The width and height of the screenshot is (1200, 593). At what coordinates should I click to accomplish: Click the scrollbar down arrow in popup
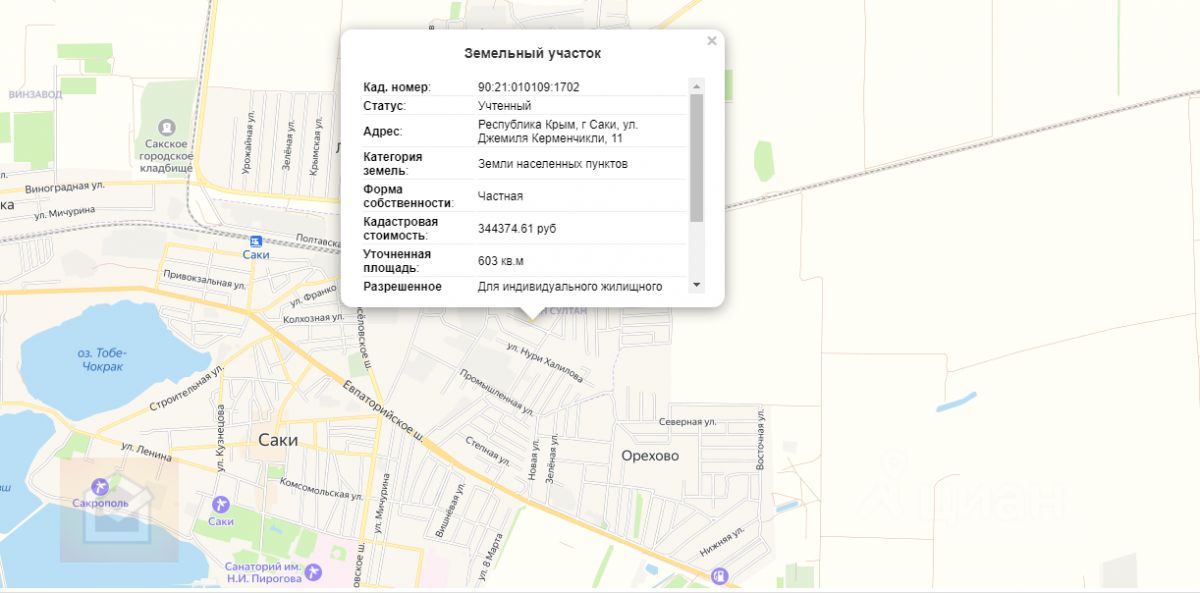tap(696, 285)
